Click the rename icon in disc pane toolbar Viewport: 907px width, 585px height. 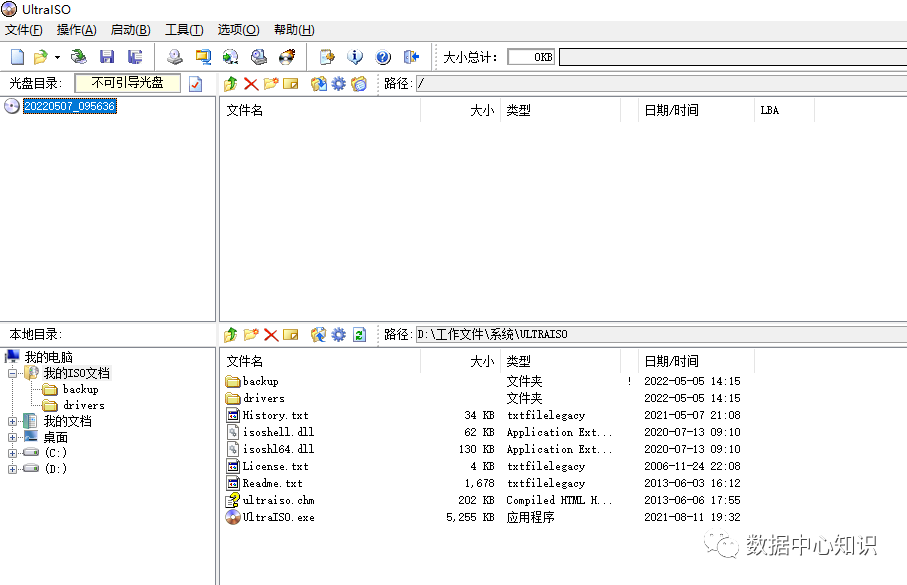290,84
